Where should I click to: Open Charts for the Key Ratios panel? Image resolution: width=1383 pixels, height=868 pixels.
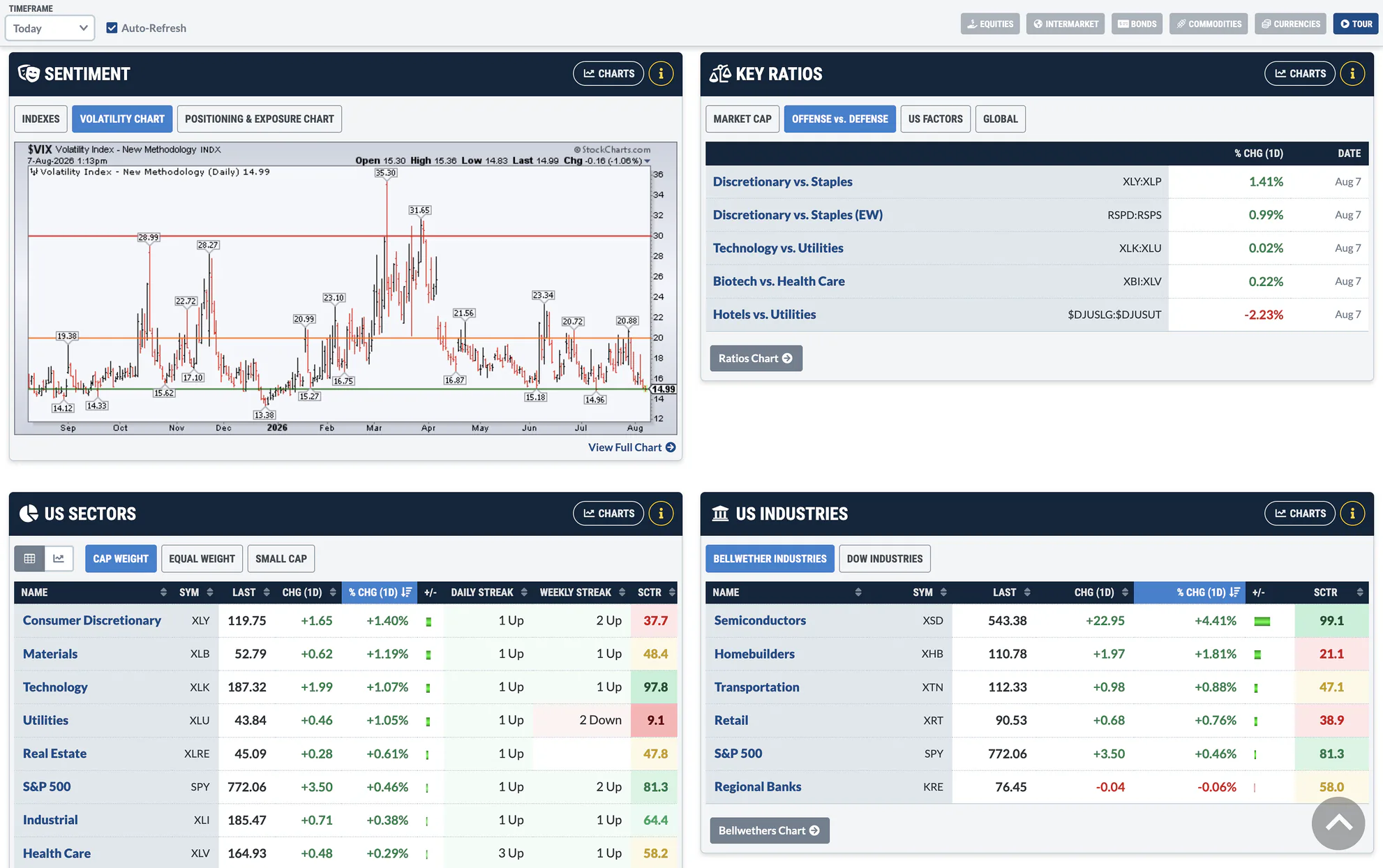pos(1300,73)
